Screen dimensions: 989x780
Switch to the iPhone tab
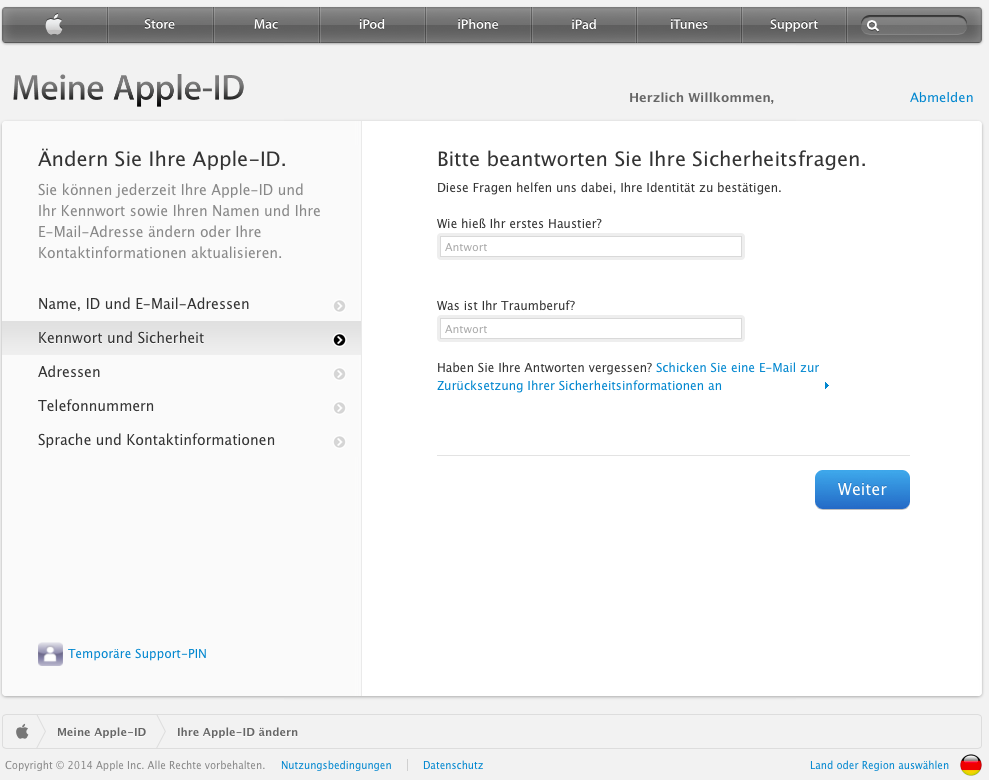pyautogui.click(x=478, y=25)
